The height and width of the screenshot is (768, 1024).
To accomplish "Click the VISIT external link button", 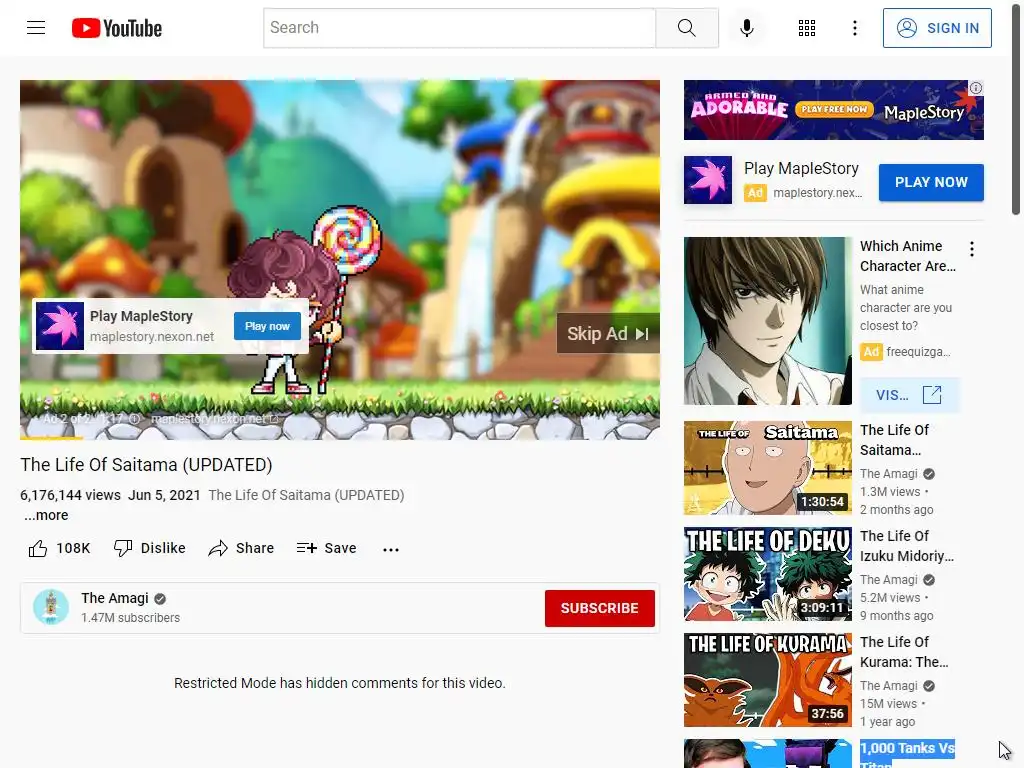I will pos(909,394).
